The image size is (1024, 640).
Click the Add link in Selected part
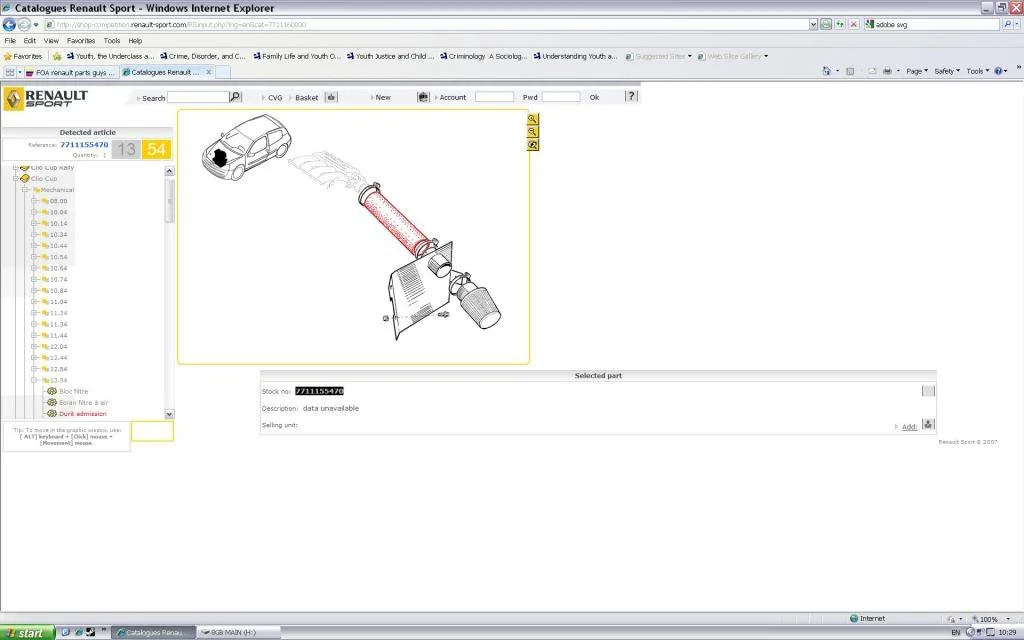(909, 426)
